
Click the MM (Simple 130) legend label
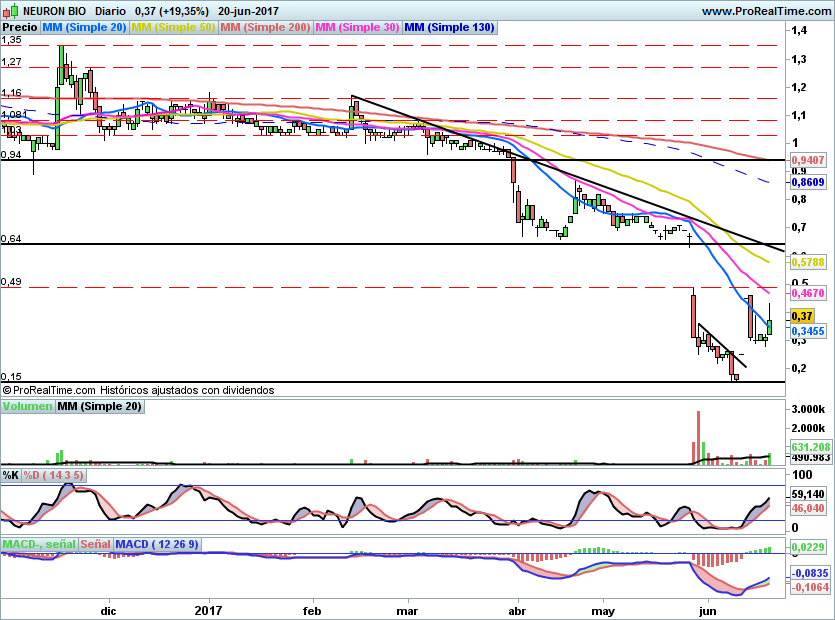pos(449,28)
